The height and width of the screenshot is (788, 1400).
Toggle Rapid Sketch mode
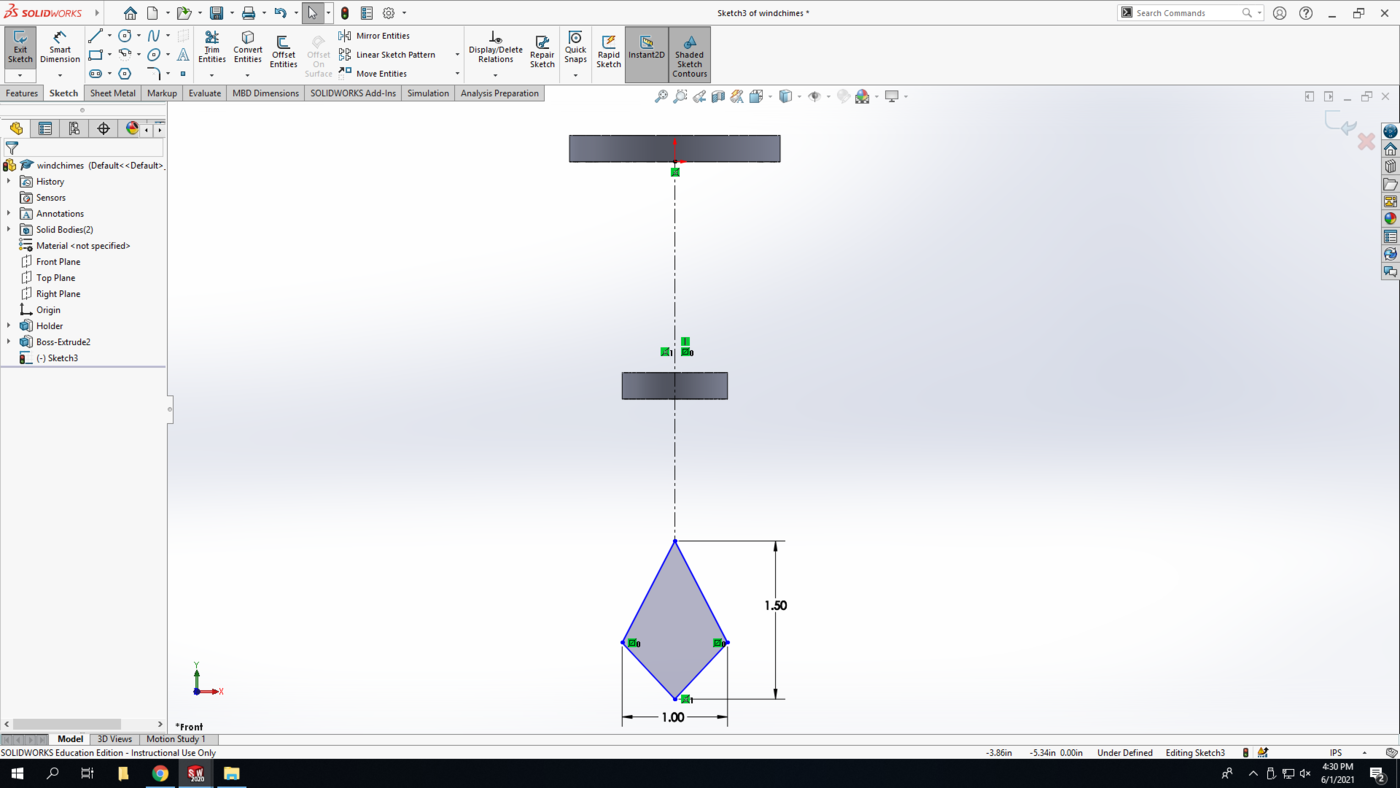click(x=608, y=52)
